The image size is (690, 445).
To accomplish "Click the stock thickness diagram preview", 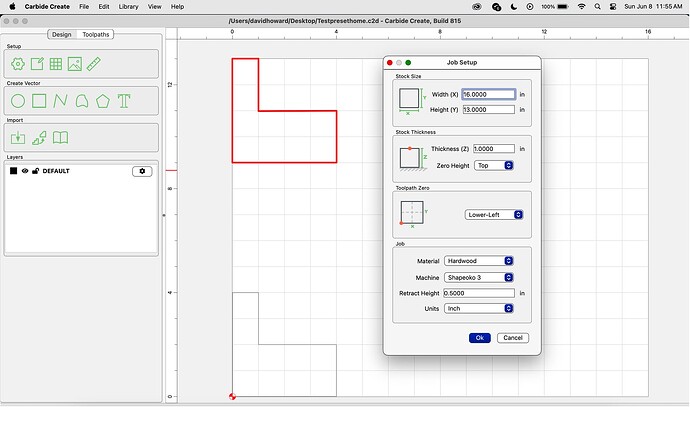I will pos(413,158).
